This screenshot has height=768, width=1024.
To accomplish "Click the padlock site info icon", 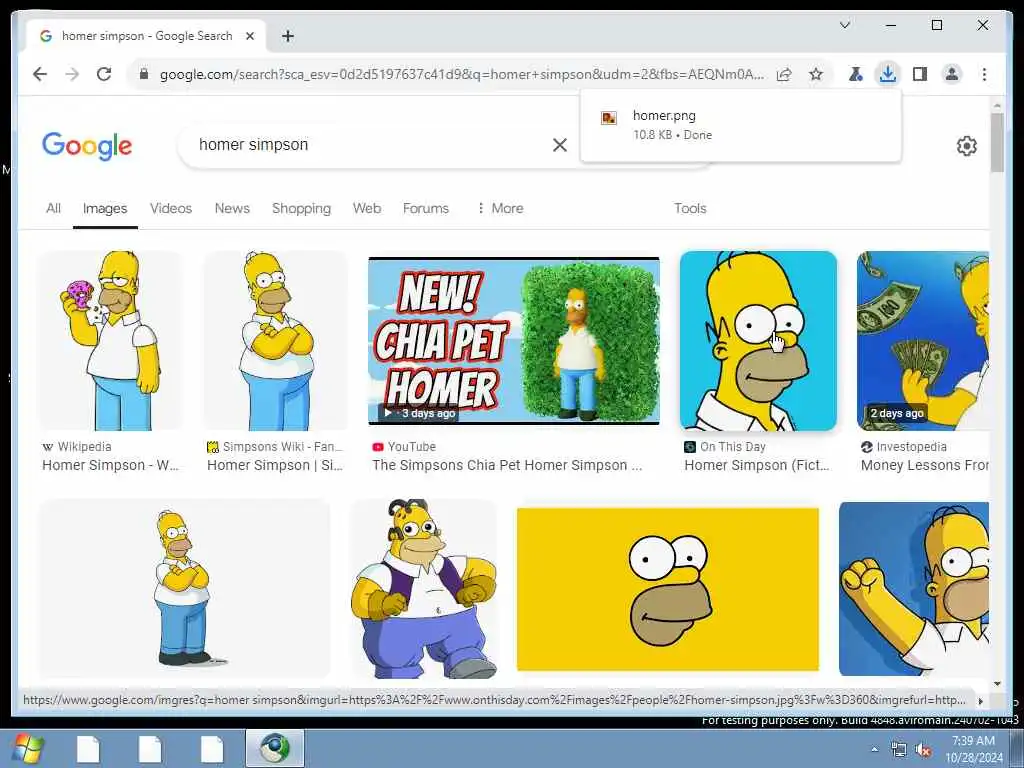I will click(x=144, y=74).
